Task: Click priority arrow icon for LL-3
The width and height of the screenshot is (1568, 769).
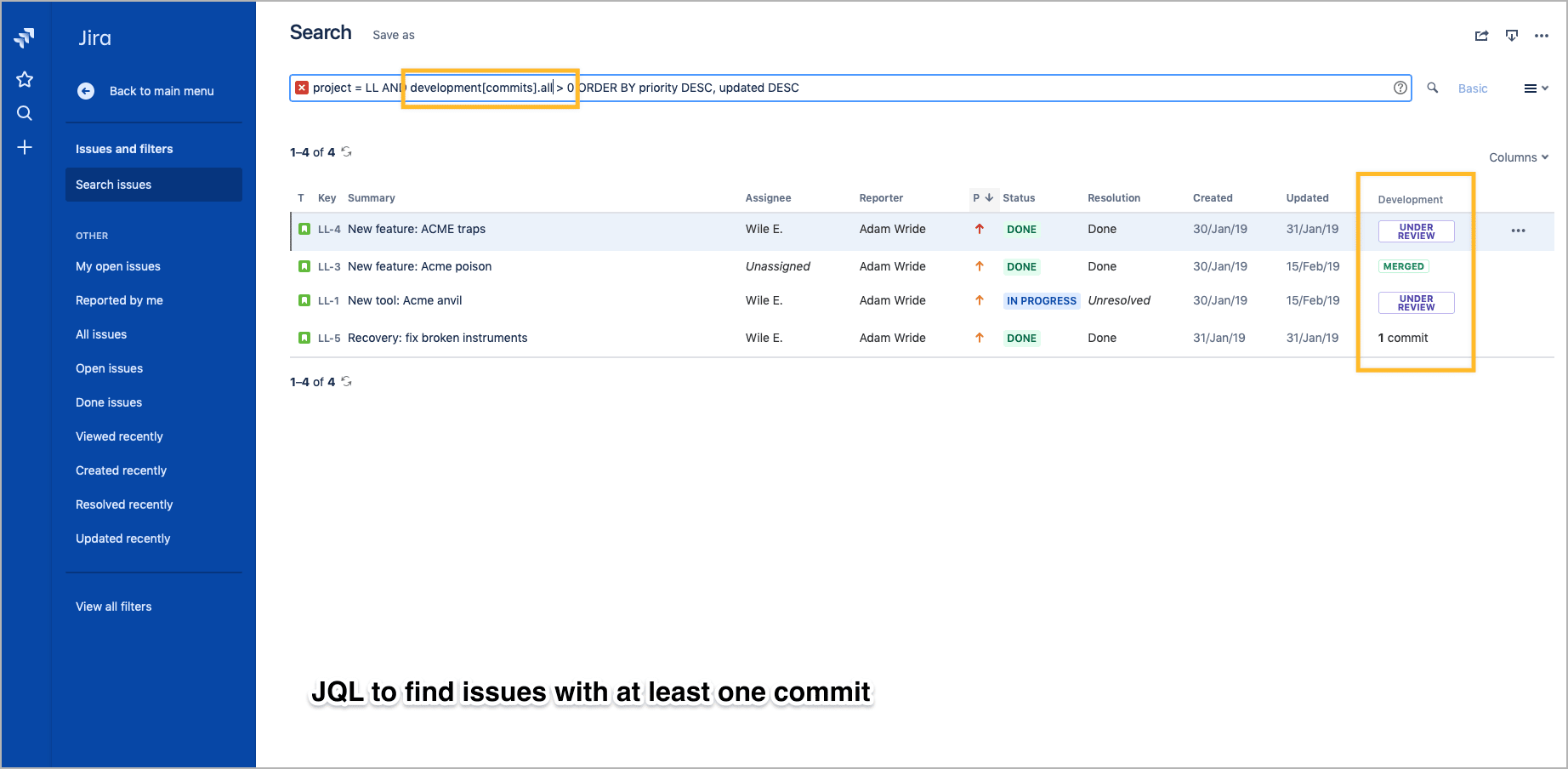Action: (x=980, y=266)
